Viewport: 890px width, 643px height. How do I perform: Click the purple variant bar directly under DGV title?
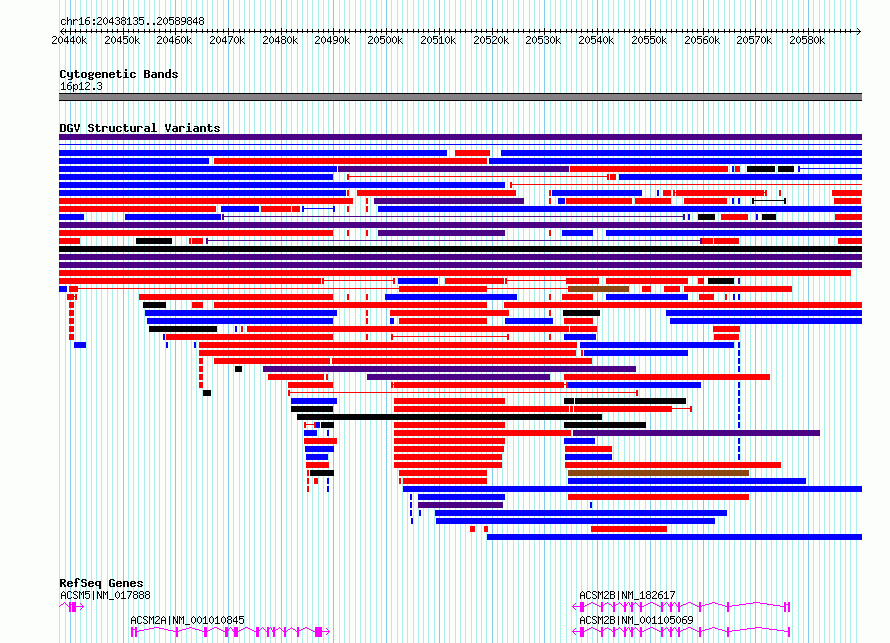460,137
